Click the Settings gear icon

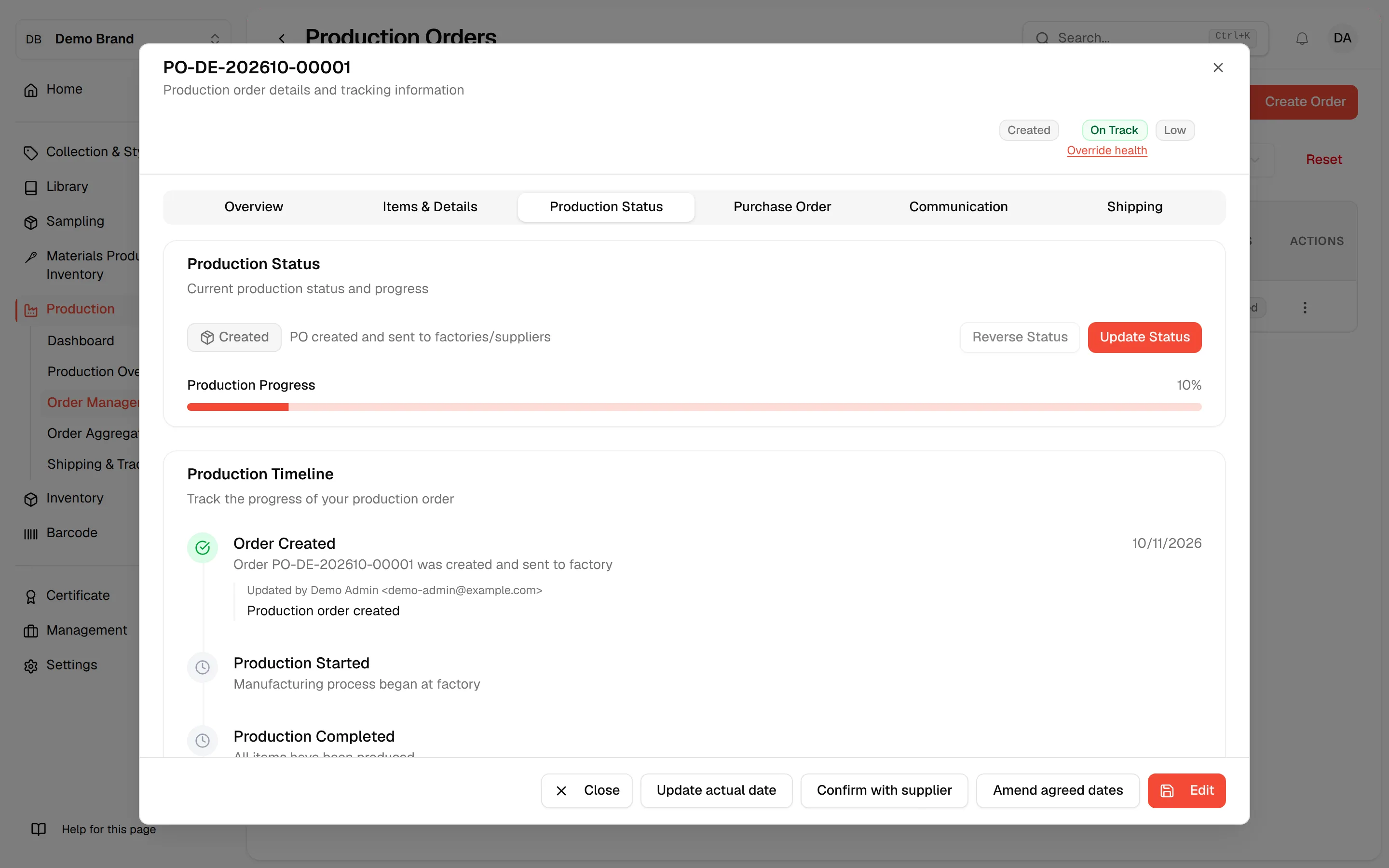31,665
